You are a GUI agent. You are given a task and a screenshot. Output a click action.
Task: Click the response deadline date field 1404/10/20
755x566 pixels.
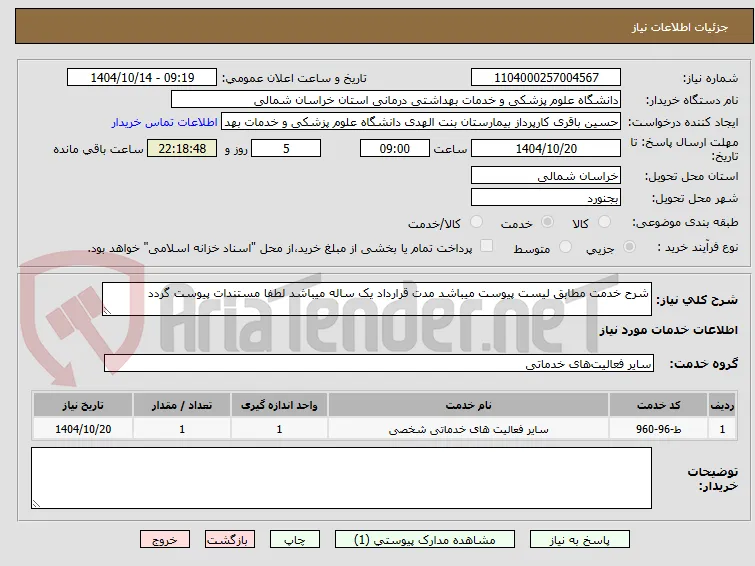tap(546, 148)
